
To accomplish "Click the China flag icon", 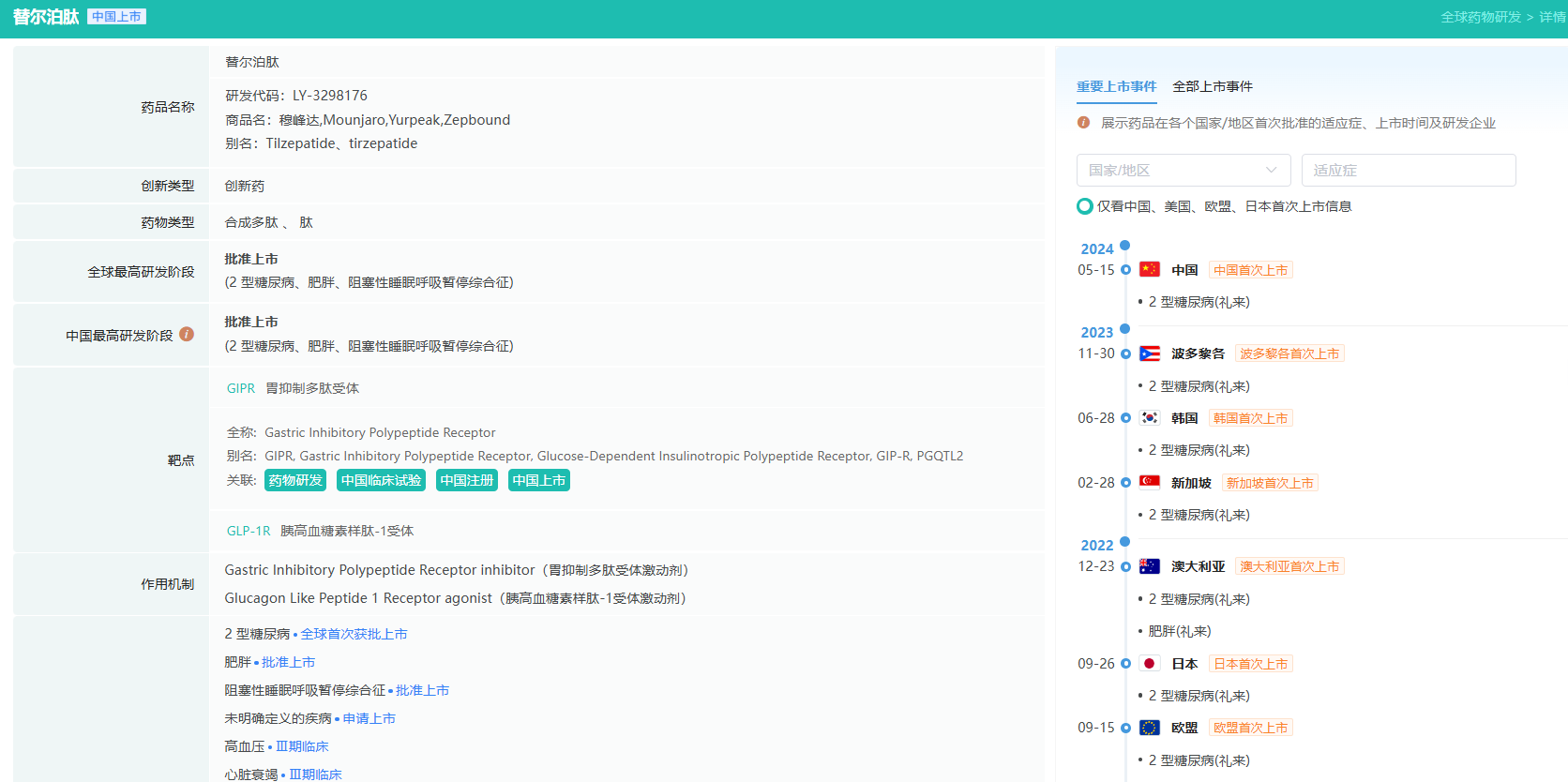I will pyautogui.click(x=1150, y=270).
